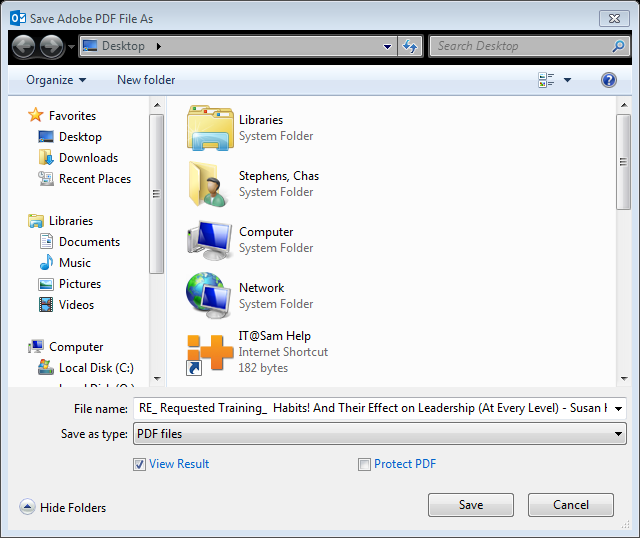This screenshot has height=538, width=640.
Task: Select the Music library
Action: coord(75,262)
